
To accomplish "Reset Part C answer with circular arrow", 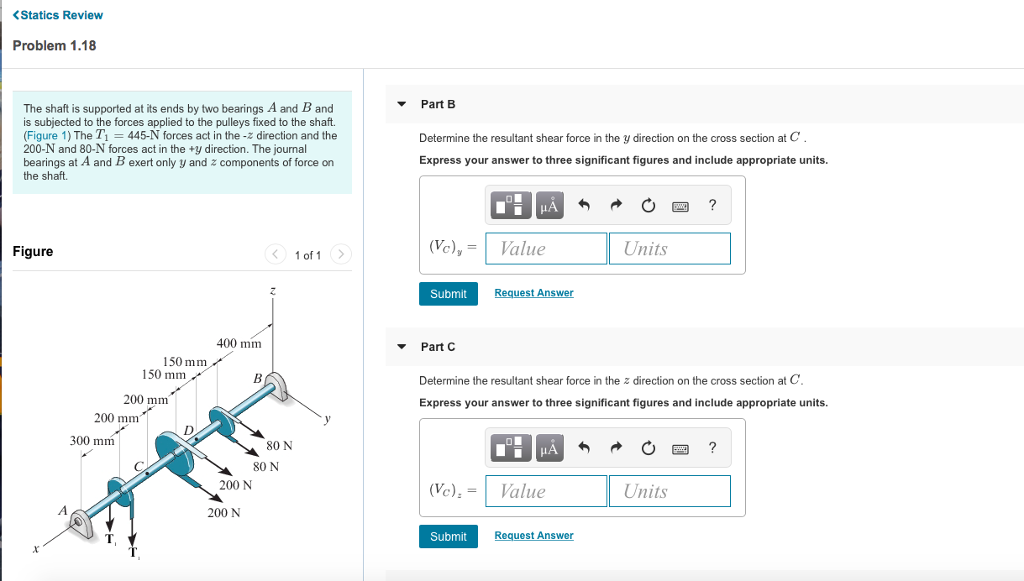I will coord(648,448).
